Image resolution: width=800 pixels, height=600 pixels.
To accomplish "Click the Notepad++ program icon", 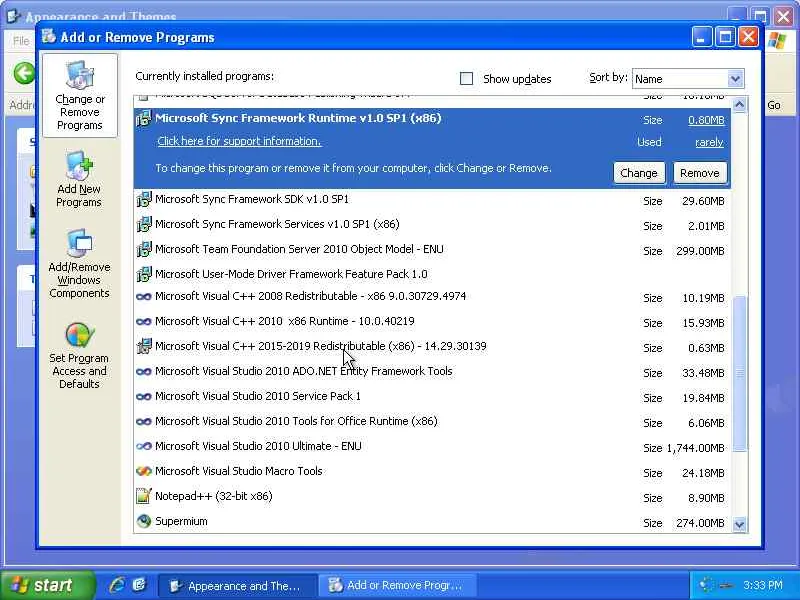I will [x=144, y=496].
